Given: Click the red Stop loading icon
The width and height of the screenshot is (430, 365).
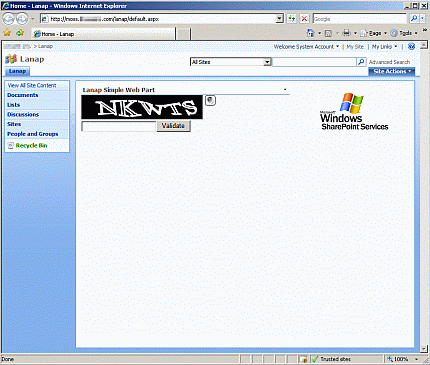Looking at the screenshot, I should (304, 19).
